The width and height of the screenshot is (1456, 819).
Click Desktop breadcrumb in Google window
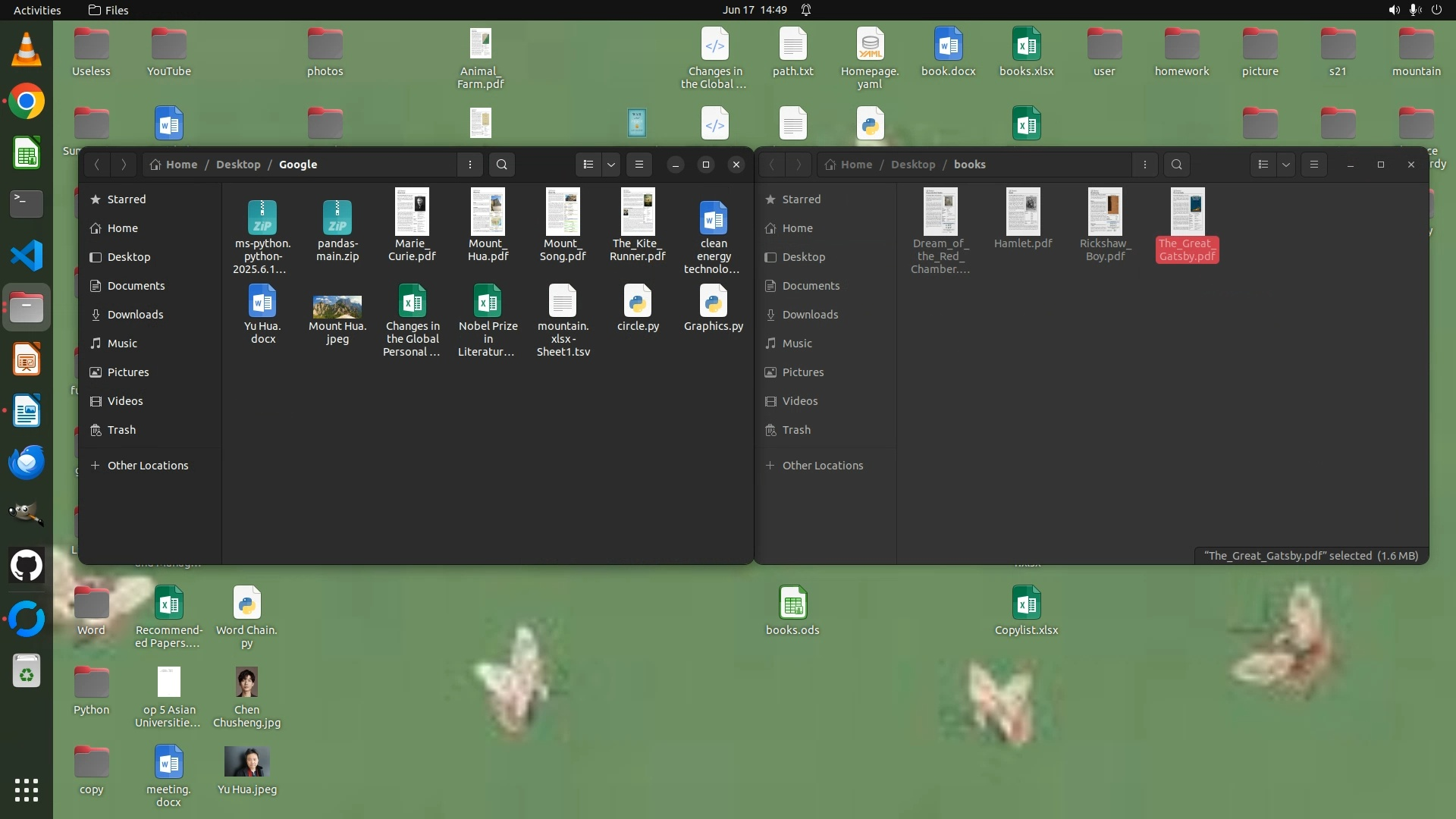click(x=238, y=165)
